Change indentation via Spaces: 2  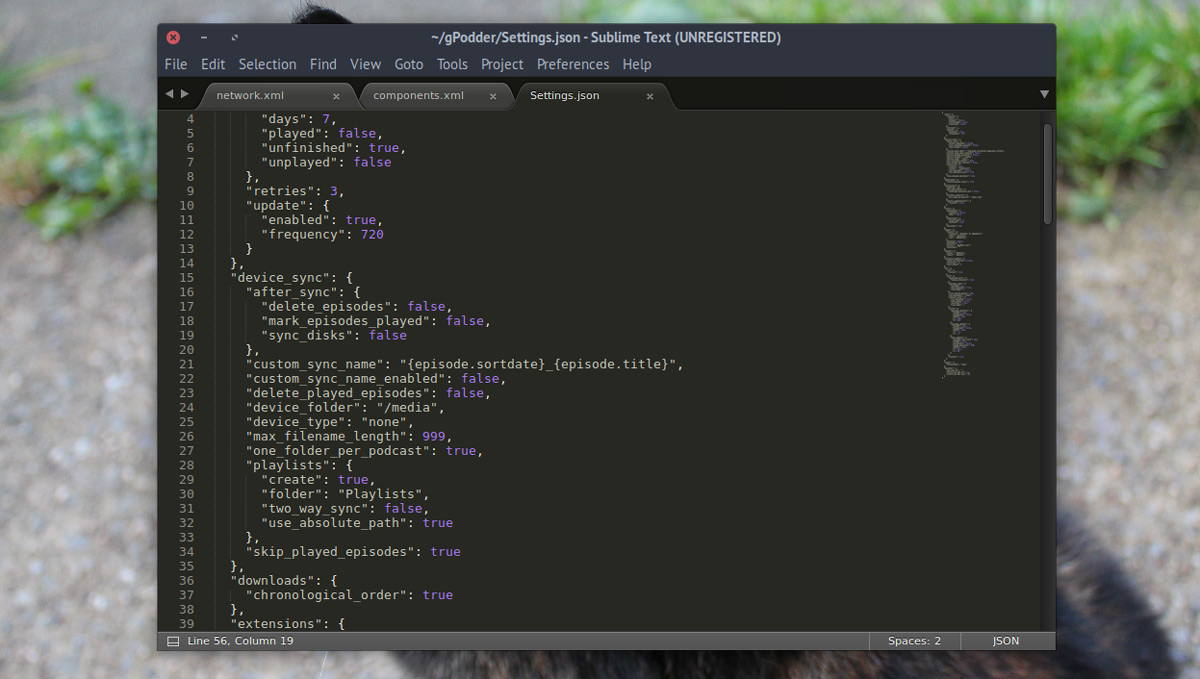(914, 641)
